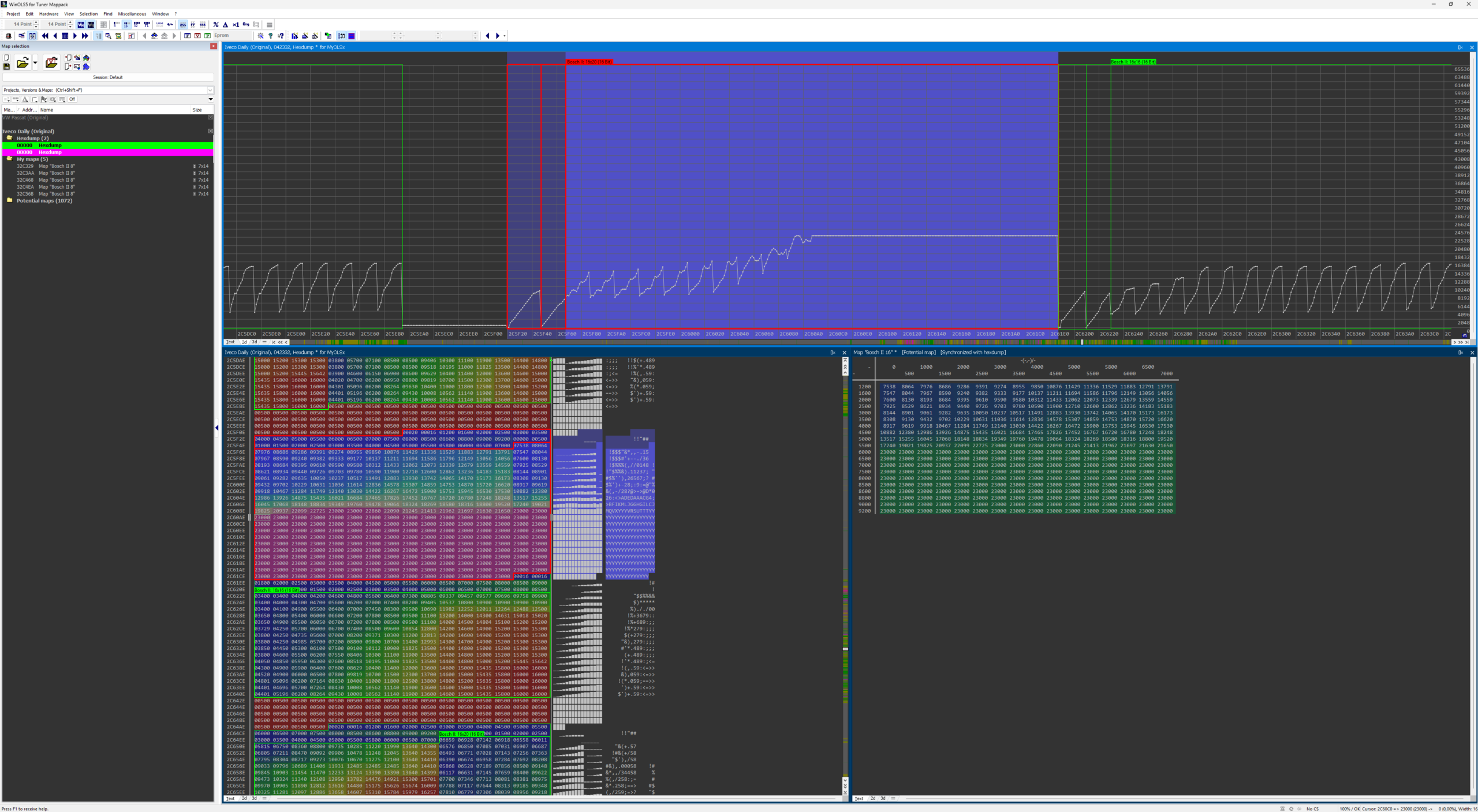
Task: Switch hexdump bottom view to 3d tab
Action: click(x=254, y=798)
